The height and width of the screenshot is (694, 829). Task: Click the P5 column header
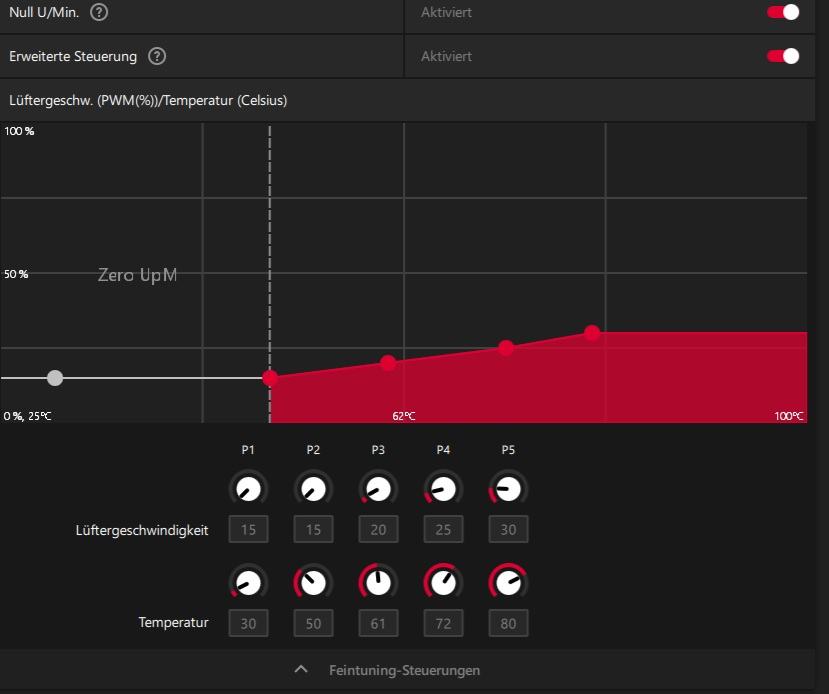[508, 450]
